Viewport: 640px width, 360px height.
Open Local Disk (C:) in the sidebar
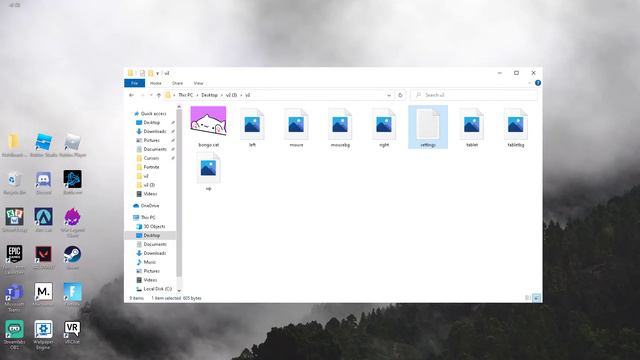pos(154,289)
